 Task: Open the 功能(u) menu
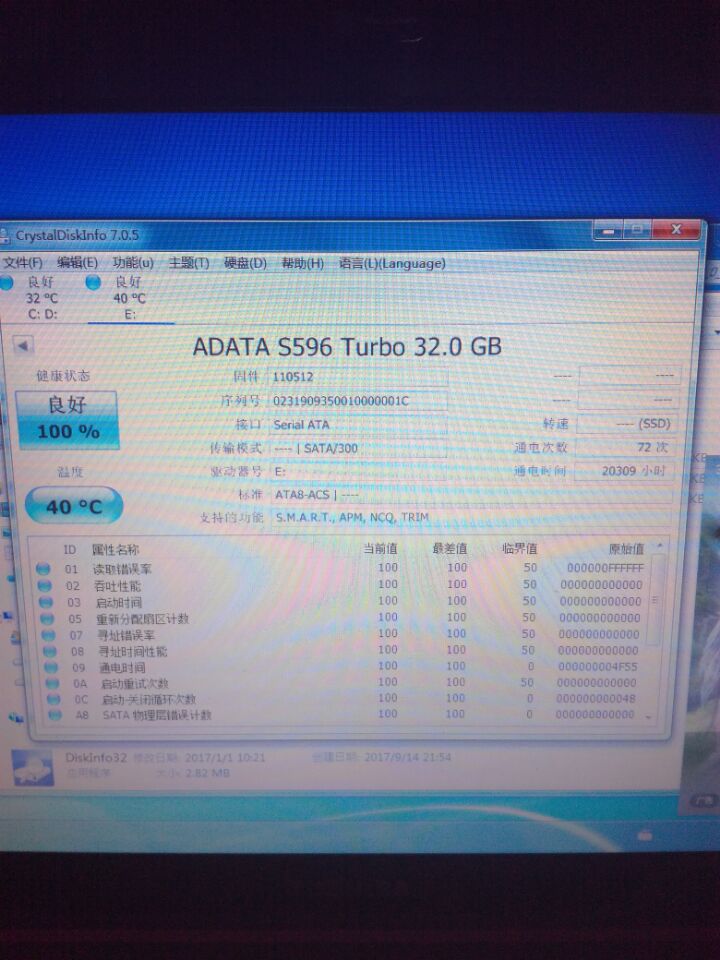[x=133, y=263]
